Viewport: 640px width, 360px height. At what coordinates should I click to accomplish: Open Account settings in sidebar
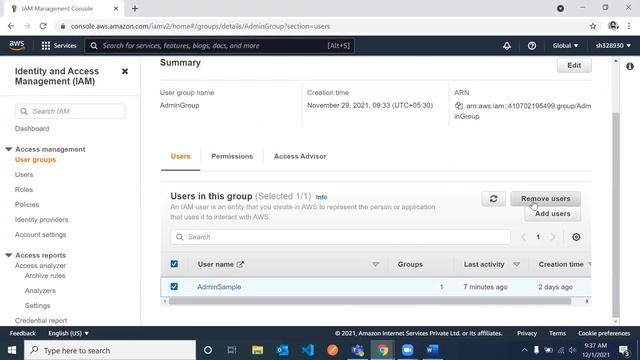40,235
